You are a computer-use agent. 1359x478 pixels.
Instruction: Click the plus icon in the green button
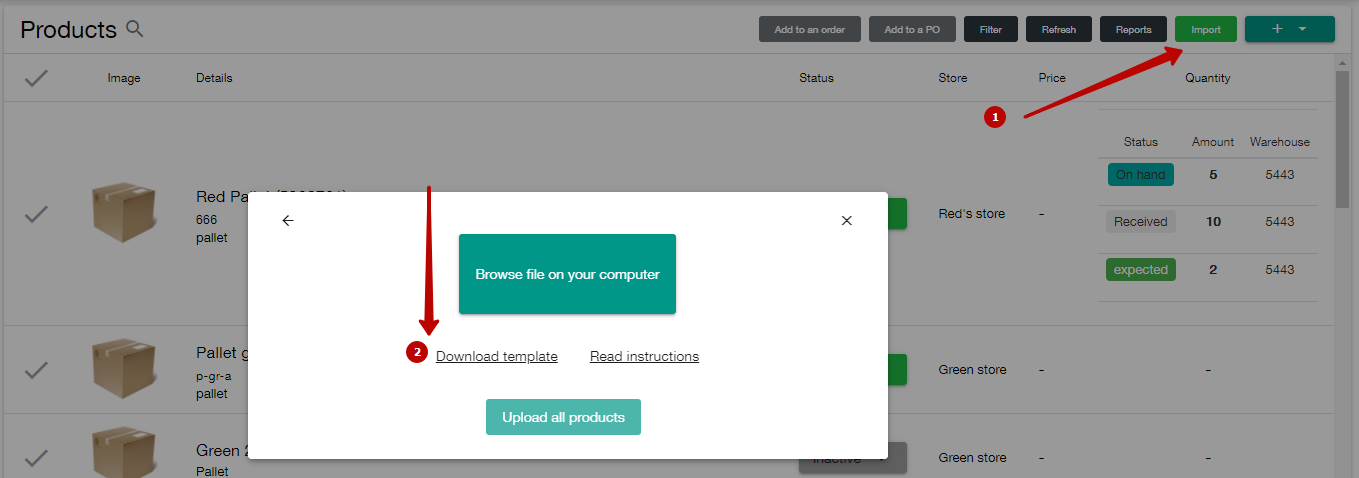coord(1277,29)
